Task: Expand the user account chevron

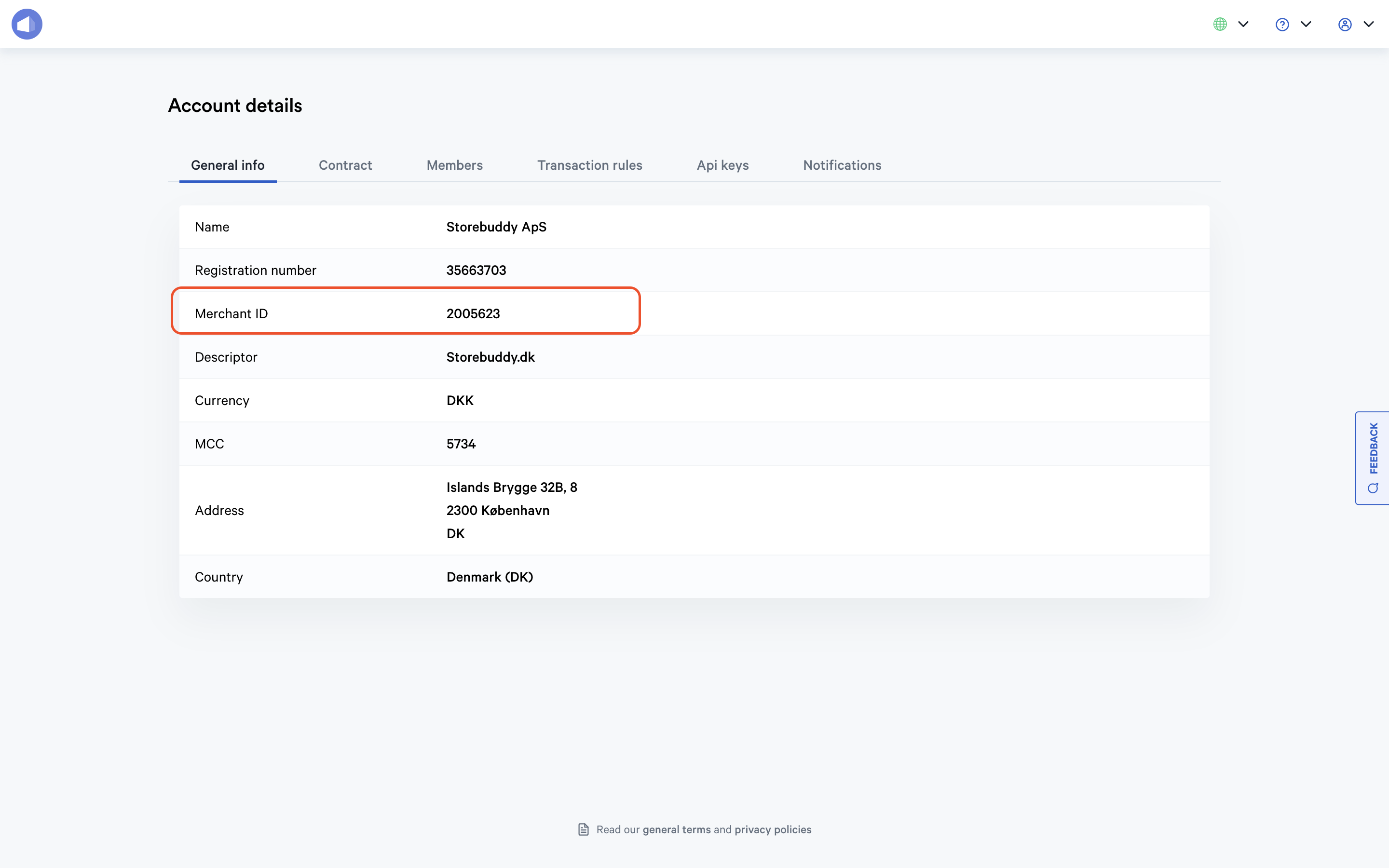Action: point(1368,24)
